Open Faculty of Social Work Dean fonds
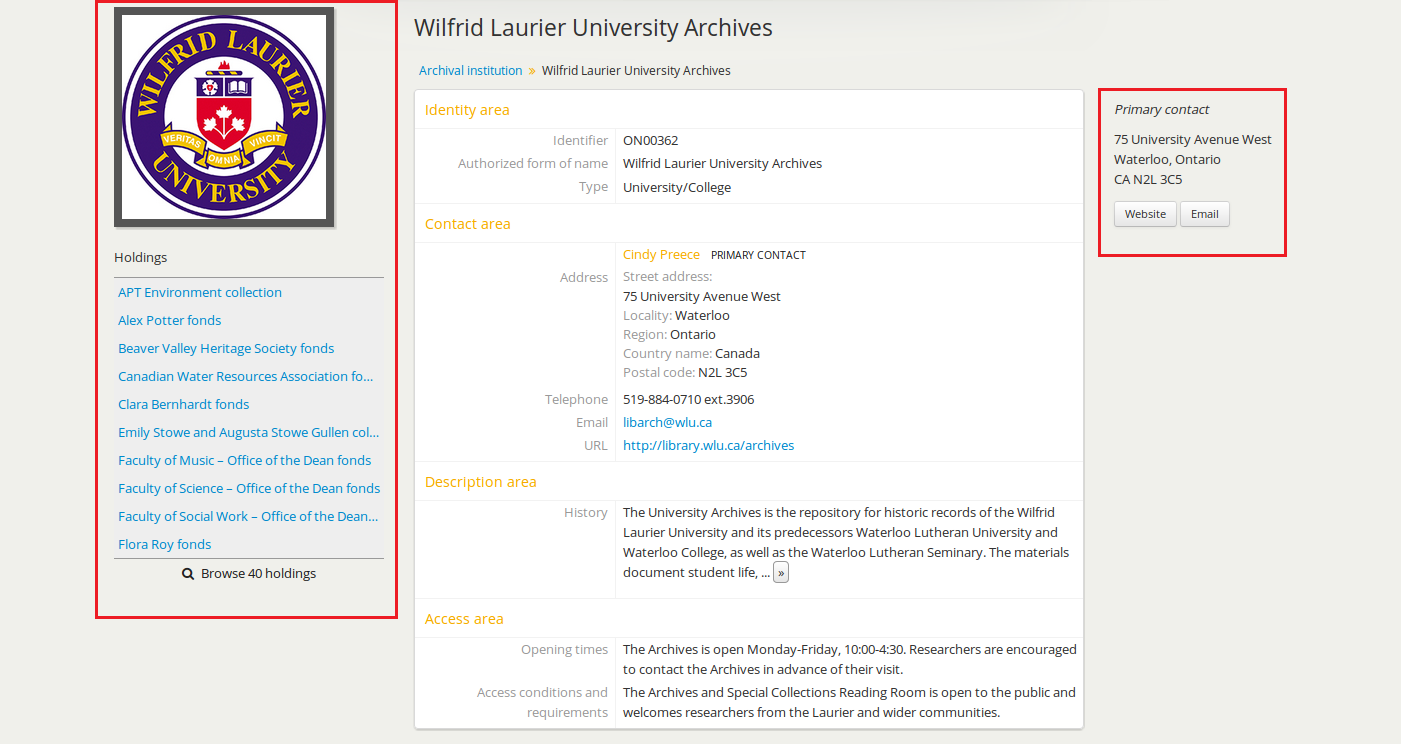This screenshot has height=744, width=1401. (248, 517)
